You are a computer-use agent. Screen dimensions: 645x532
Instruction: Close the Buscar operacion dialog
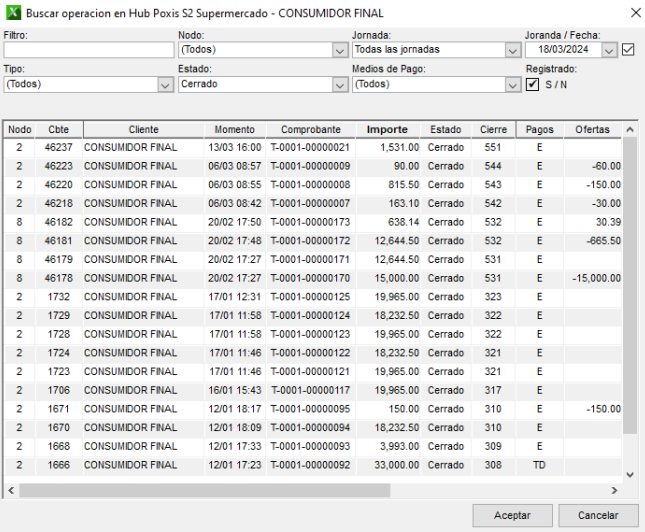(x=630, y=13)
